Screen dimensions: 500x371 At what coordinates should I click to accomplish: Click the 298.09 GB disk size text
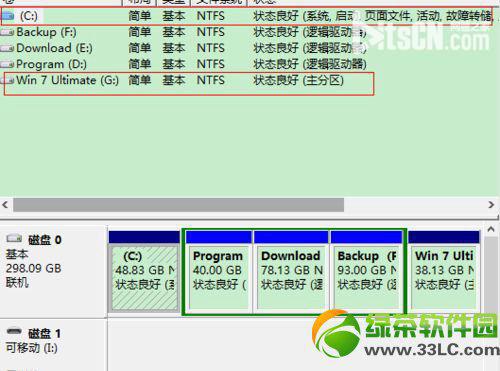click(x=34, y=268)
